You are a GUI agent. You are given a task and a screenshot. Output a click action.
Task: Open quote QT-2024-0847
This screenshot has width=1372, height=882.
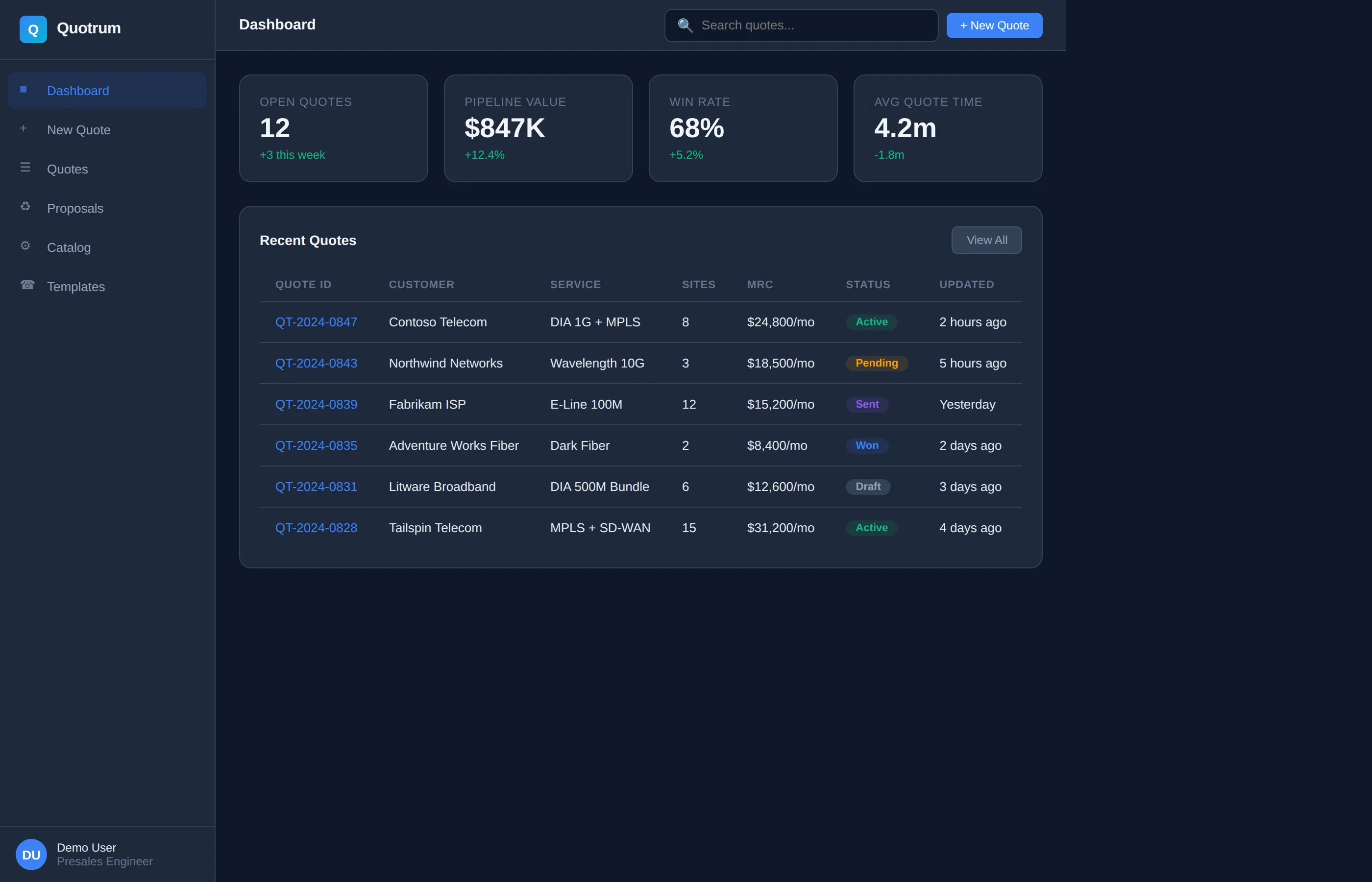coord(316,322)
